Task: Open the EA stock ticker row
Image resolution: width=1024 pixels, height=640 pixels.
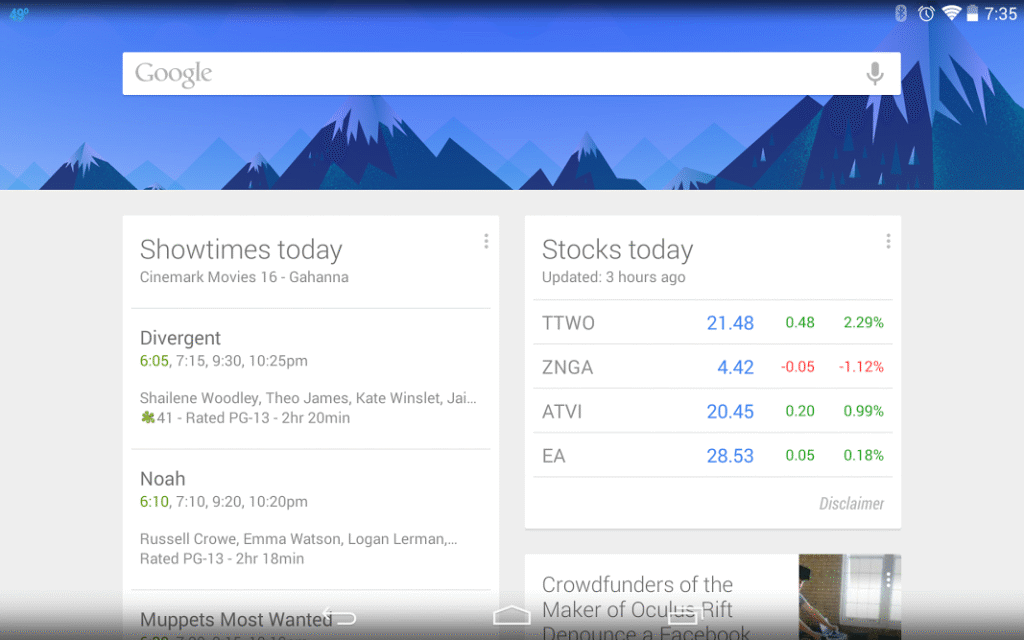Action: coord(712,456)
